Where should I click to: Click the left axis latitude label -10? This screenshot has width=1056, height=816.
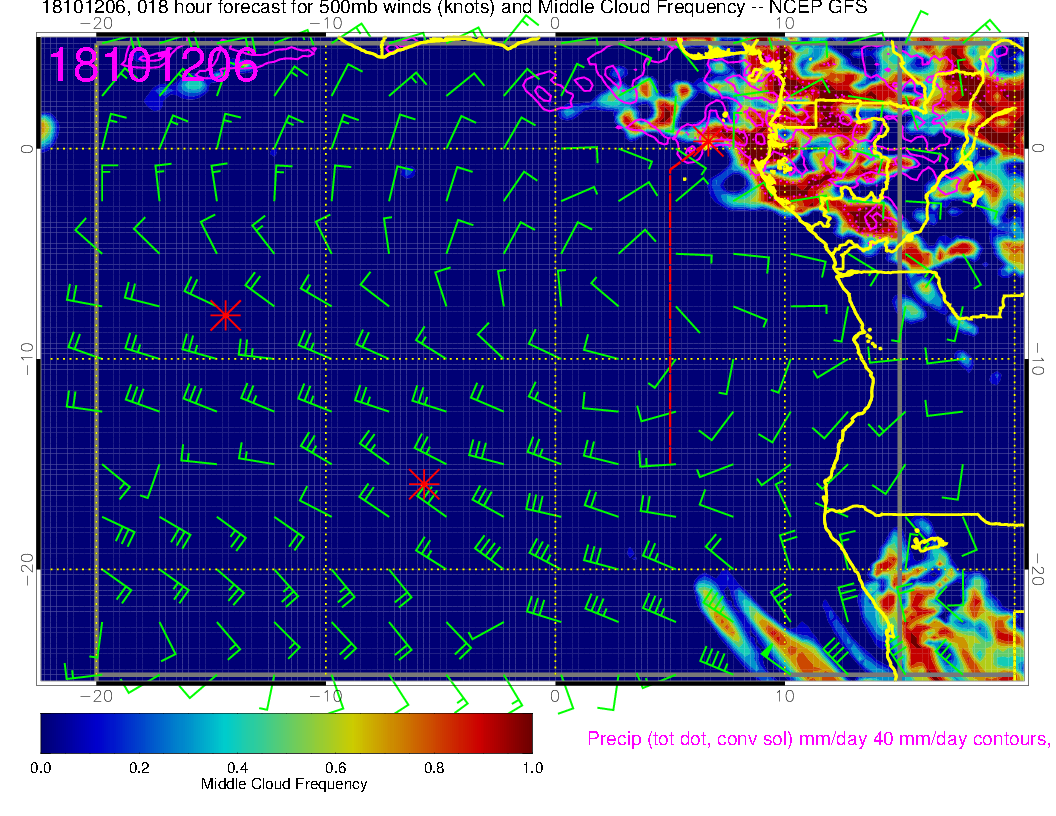[26, 358]
